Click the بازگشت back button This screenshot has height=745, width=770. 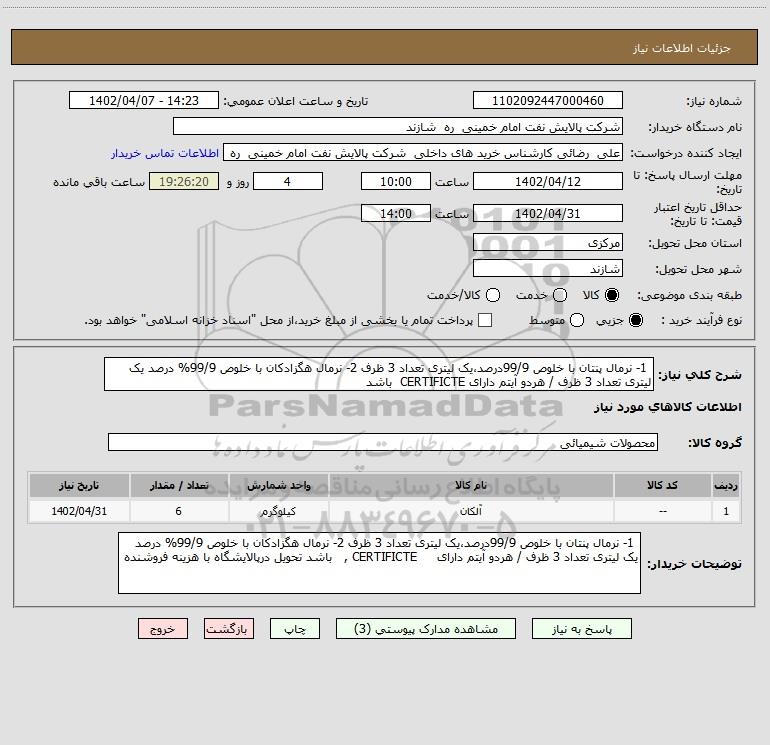click(x=229, y=629)
